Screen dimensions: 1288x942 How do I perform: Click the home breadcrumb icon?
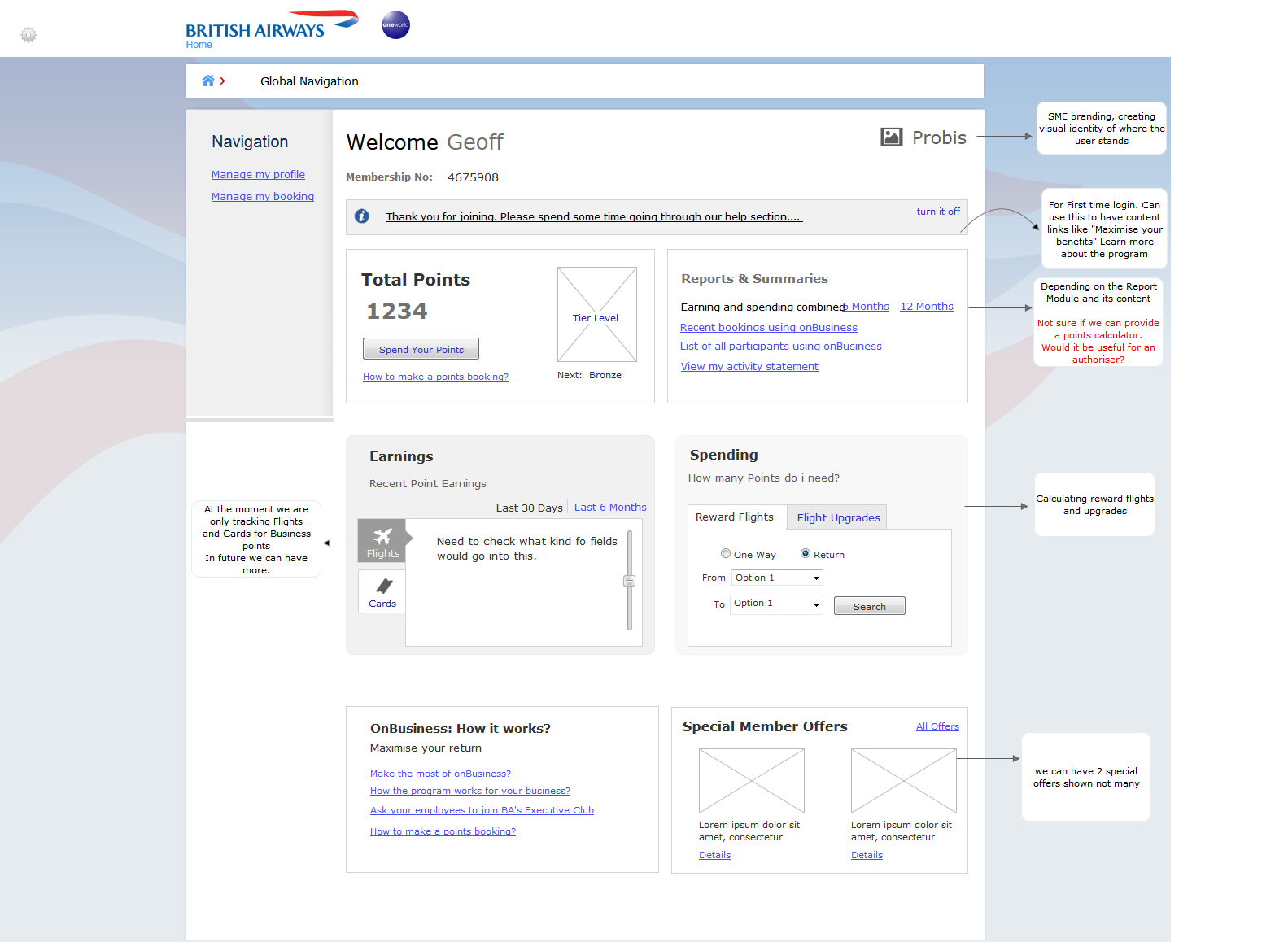208,81
